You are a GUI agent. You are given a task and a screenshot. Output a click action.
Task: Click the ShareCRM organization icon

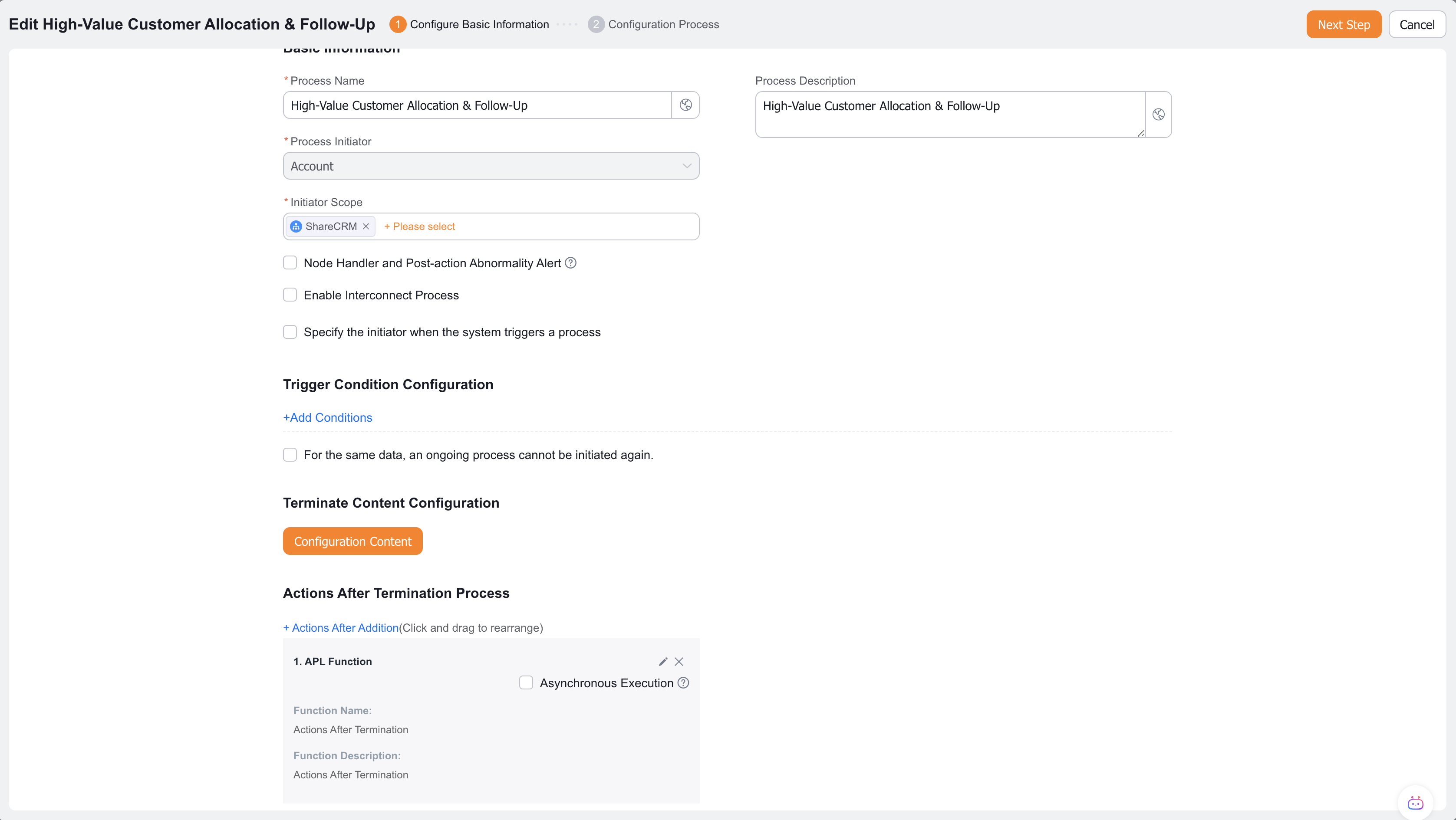pos(296,226)
